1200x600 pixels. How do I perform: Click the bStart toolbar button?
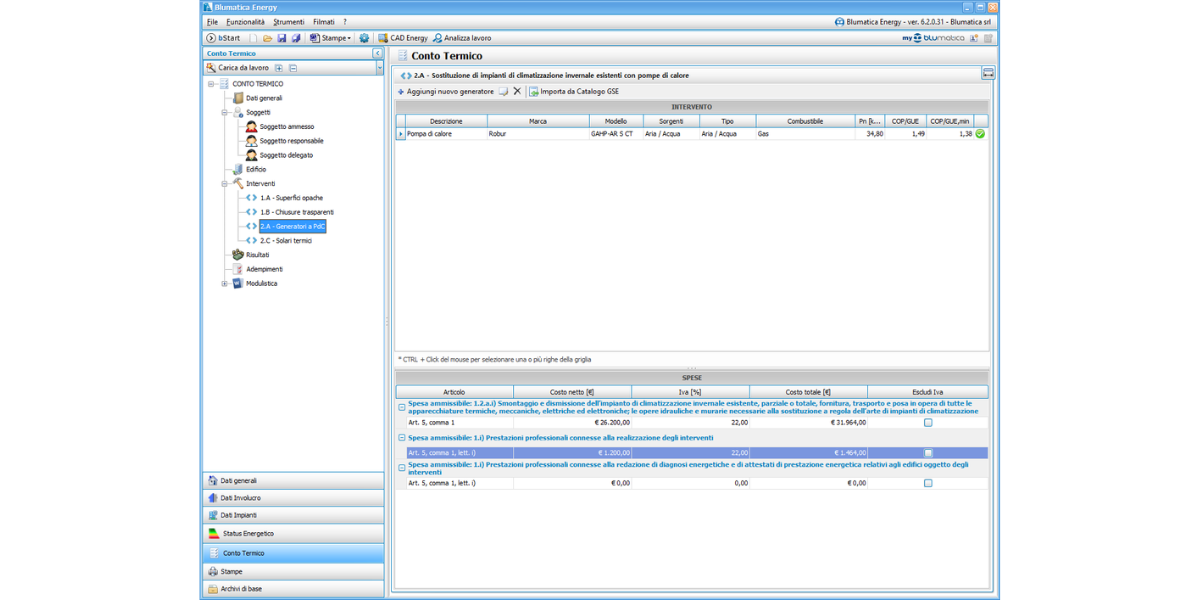click(x=222, y=38)
